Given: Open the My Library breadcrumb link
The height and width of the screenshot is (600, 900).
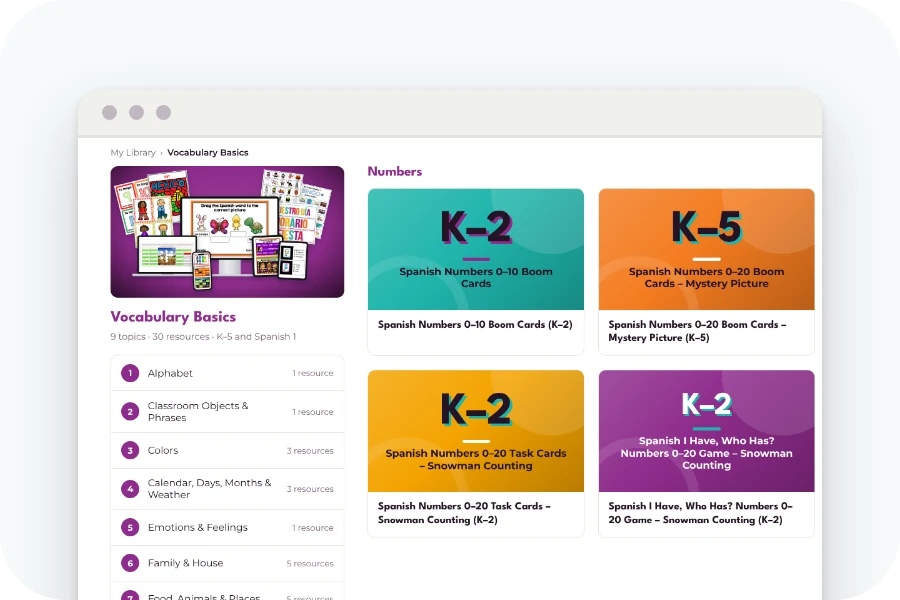Looking at the screenshot, I should tap(133, 153).
